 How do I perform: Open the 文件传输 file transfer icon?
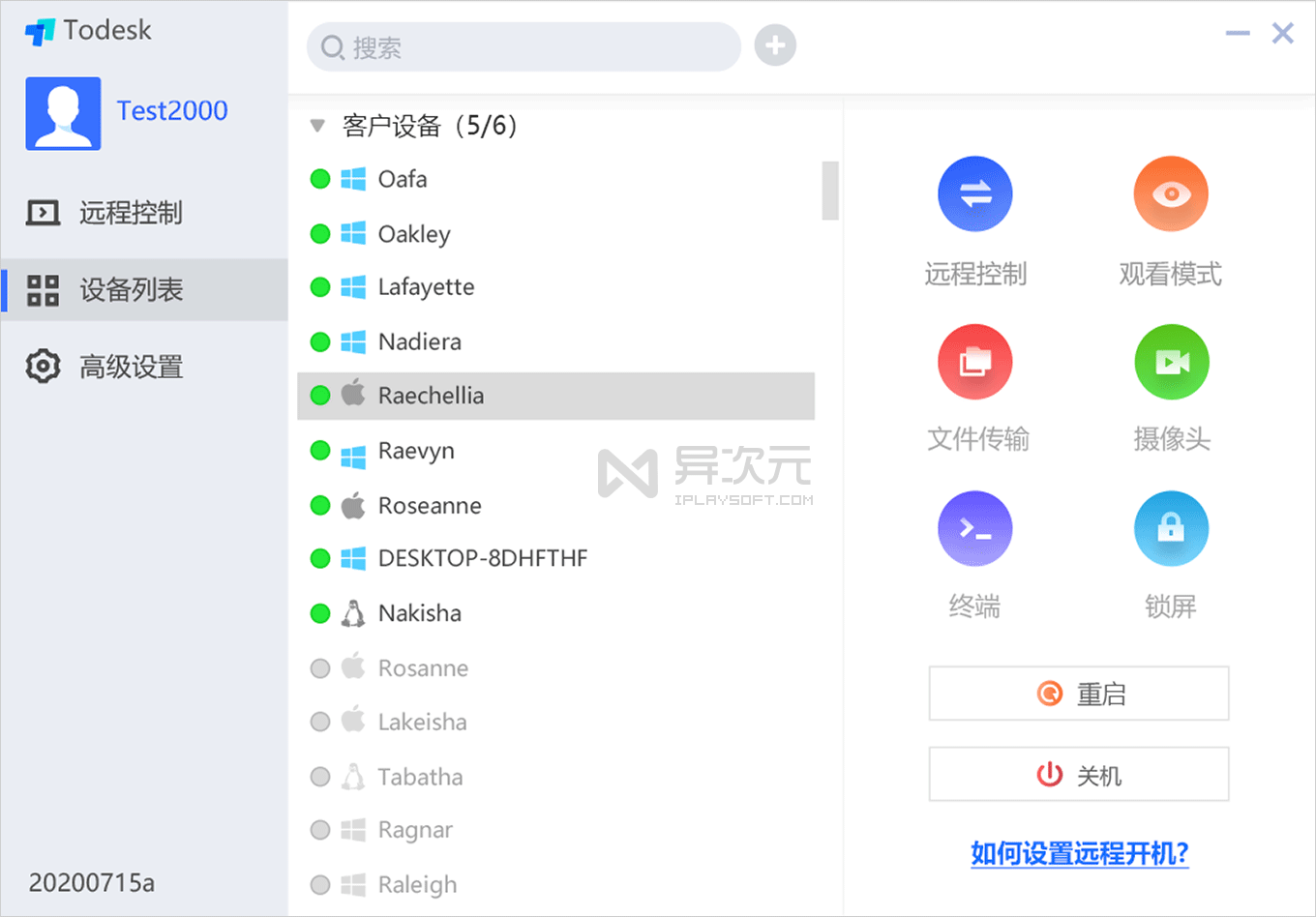(974, 361)
